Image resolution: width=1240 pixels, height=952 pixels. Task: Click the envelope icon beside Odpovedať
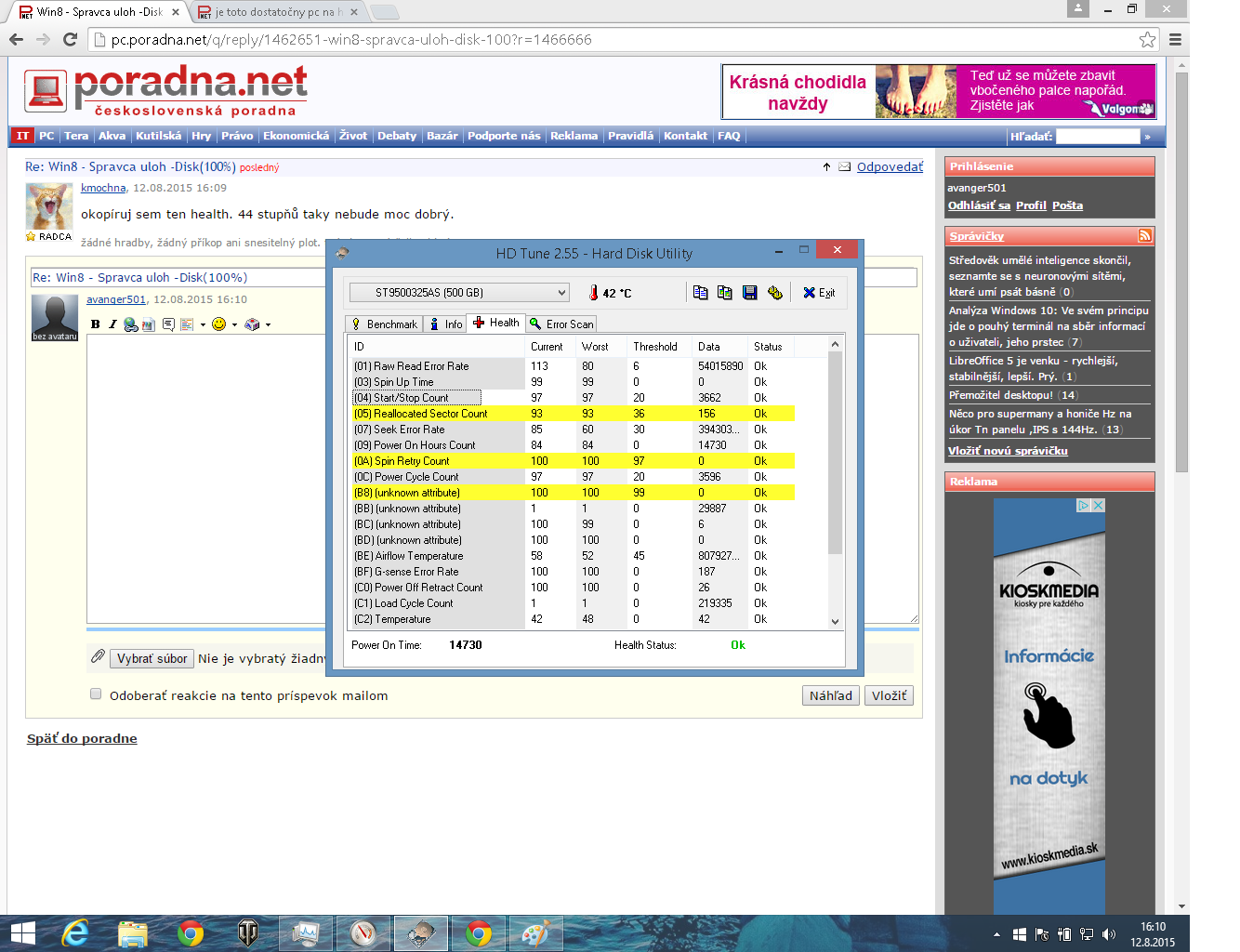click(845, 167)
